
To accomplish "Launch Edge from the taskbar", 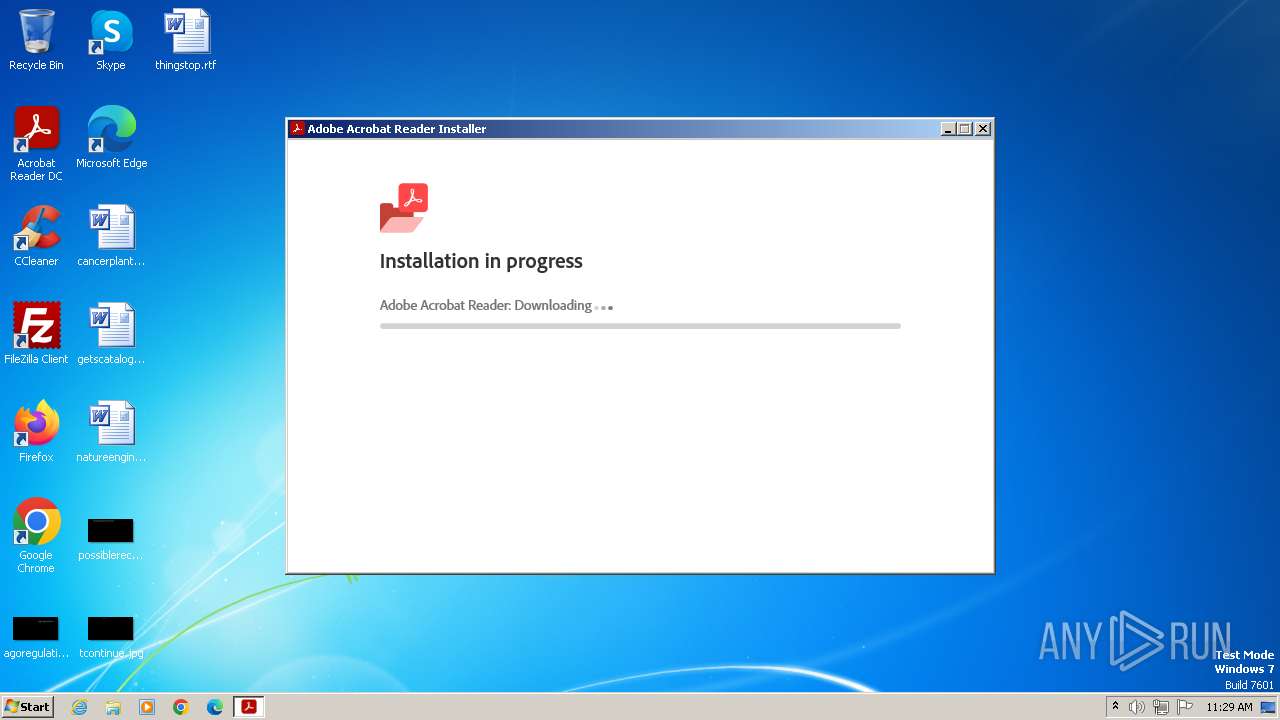I will tap(215, 707).
